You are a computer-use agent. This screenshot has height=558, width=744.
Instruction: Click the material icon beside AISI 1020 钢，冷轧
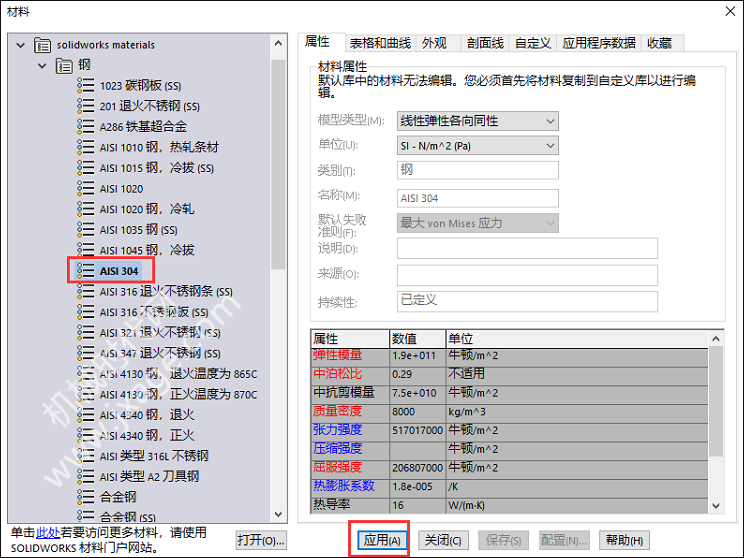[x=85, y=209]
